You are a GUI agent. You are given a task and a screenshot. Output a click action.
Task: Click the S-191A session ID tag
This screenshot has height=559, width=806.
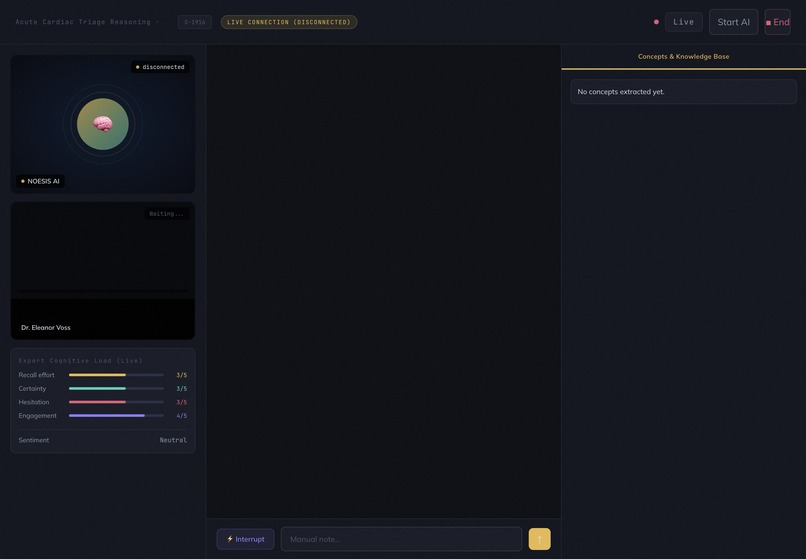(x=195, y=22)
